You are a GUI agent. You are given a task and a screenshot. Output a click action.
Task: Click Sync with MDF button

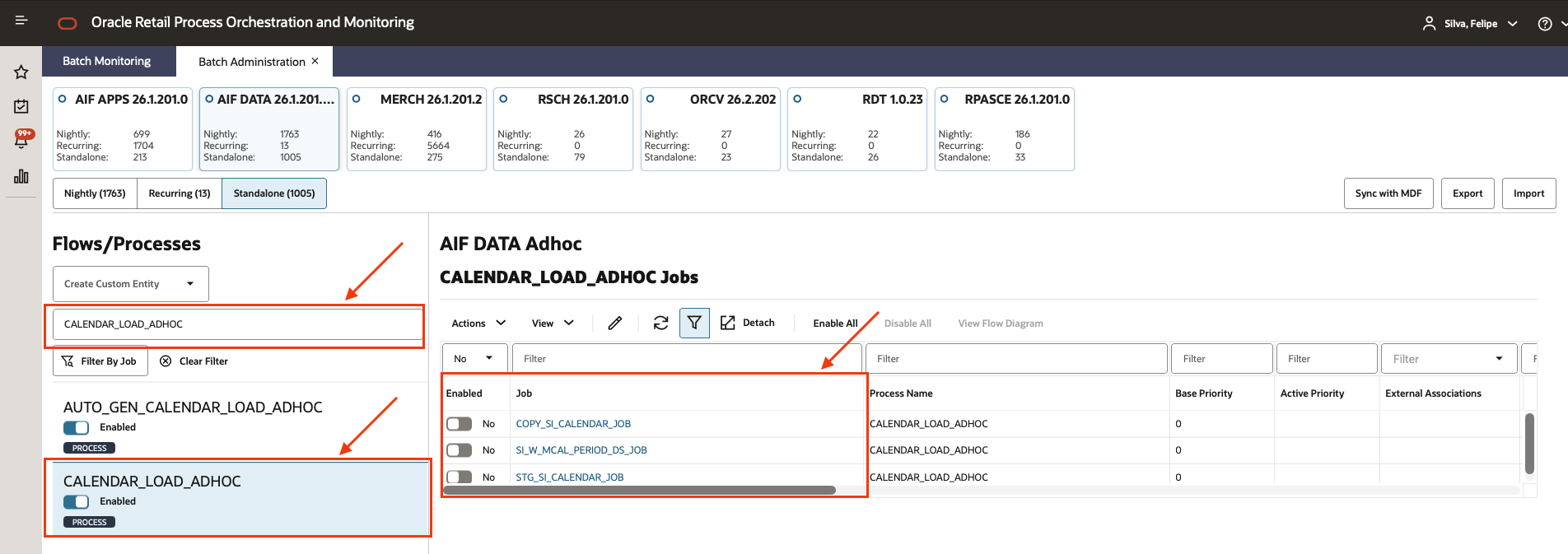point(1388,193)
